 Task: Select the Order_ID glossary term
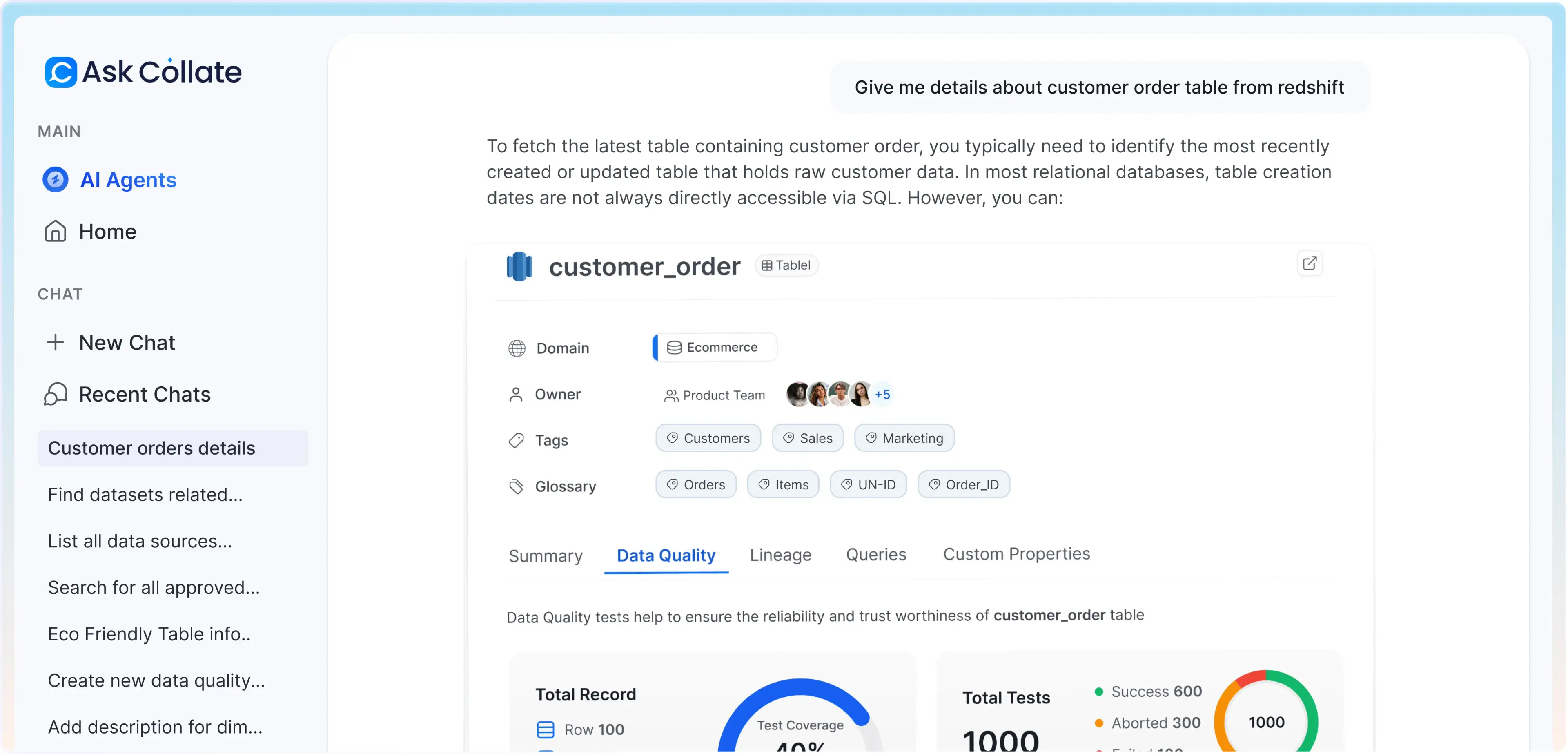tap(964, 485)
